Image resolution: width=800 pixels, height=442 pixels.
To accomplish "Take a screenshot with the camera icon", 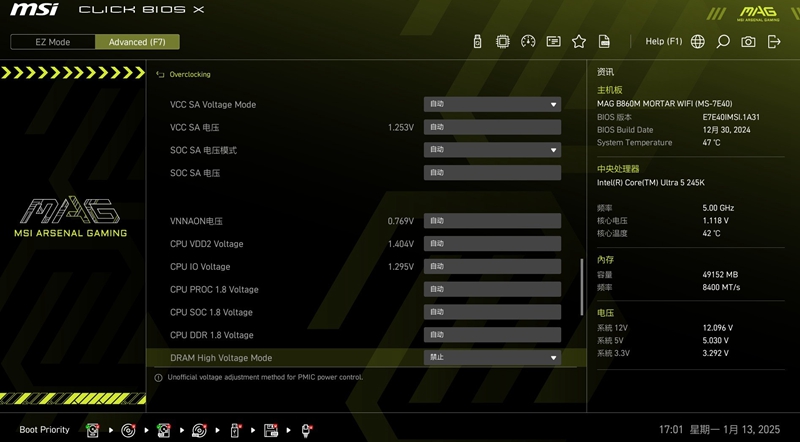I will (x=748, y=42).
